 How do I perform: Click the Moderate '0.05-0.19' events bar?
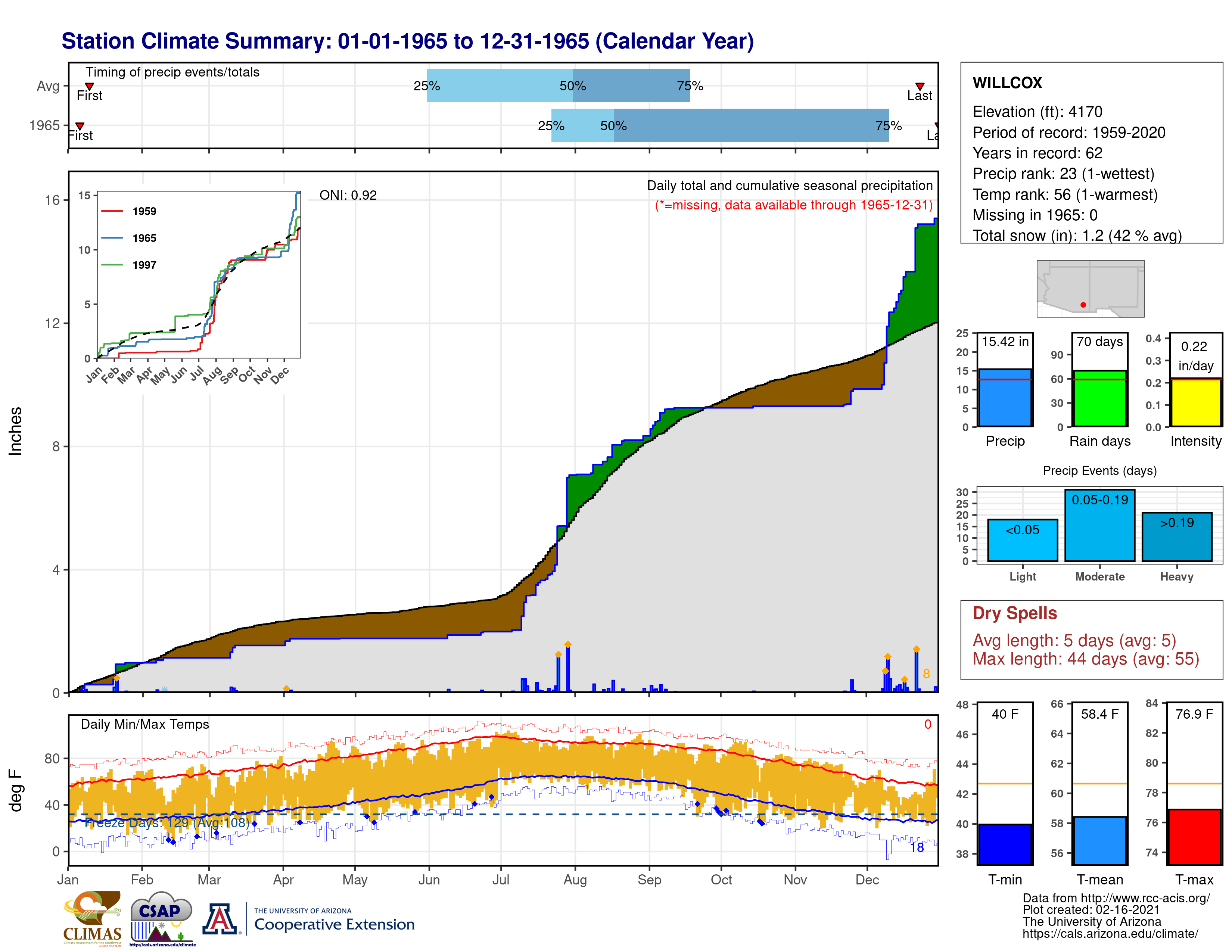coord(1099,526)
